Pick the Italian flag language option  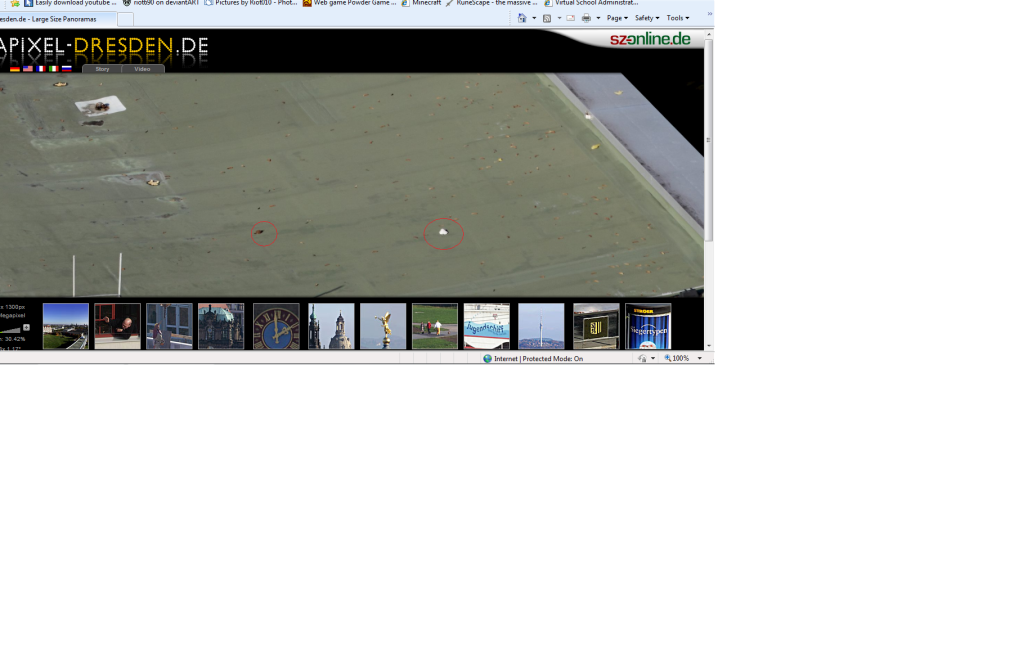coord(53,68)
